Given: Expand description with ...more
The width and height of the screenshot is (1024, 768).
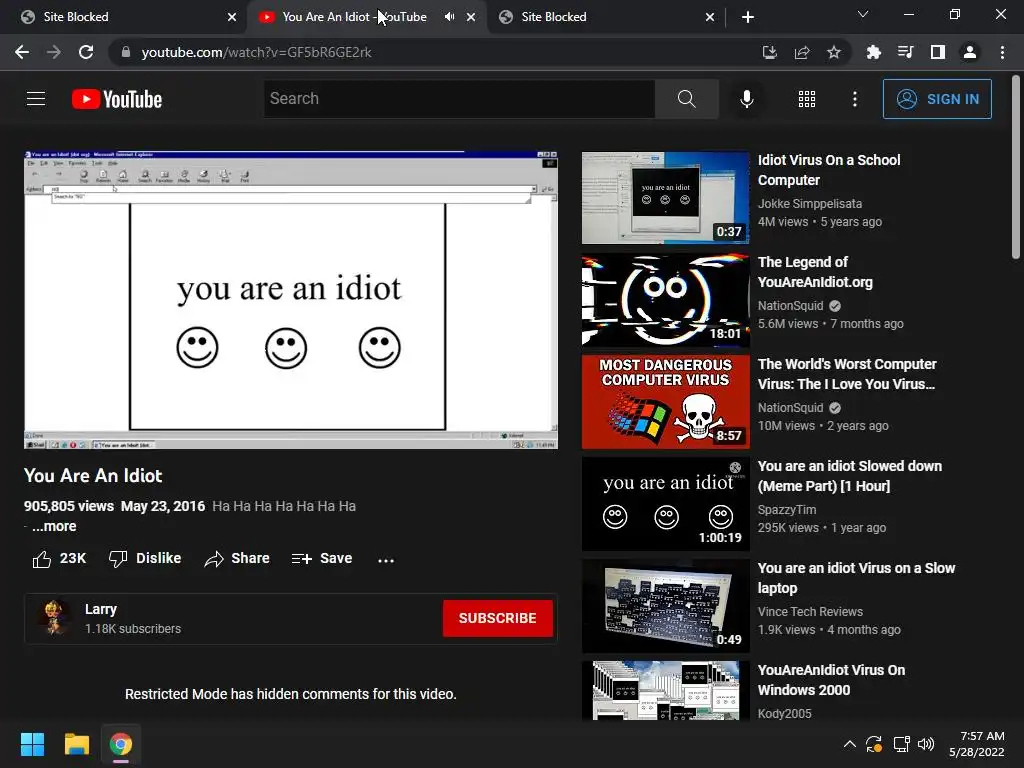Looking at the screenshot, I should (x=54, y=526).
